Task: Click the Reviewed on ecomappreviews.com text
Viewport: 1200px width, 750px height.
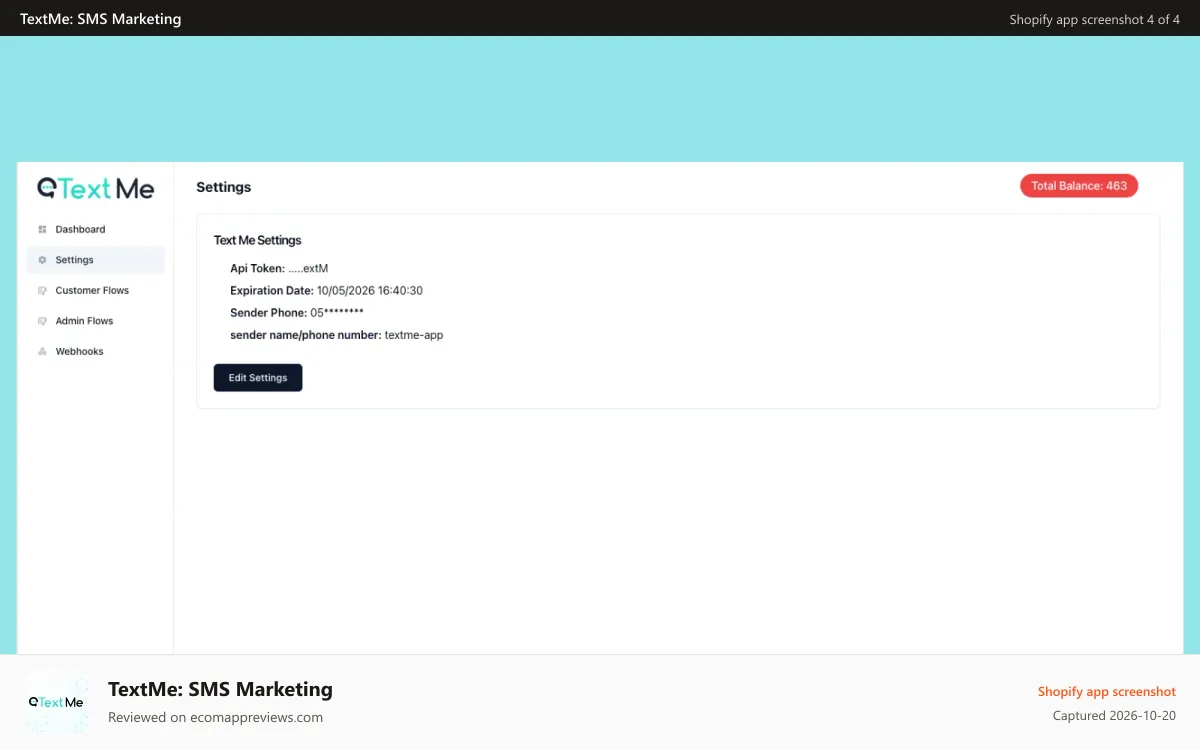Action: click(215, 717)
